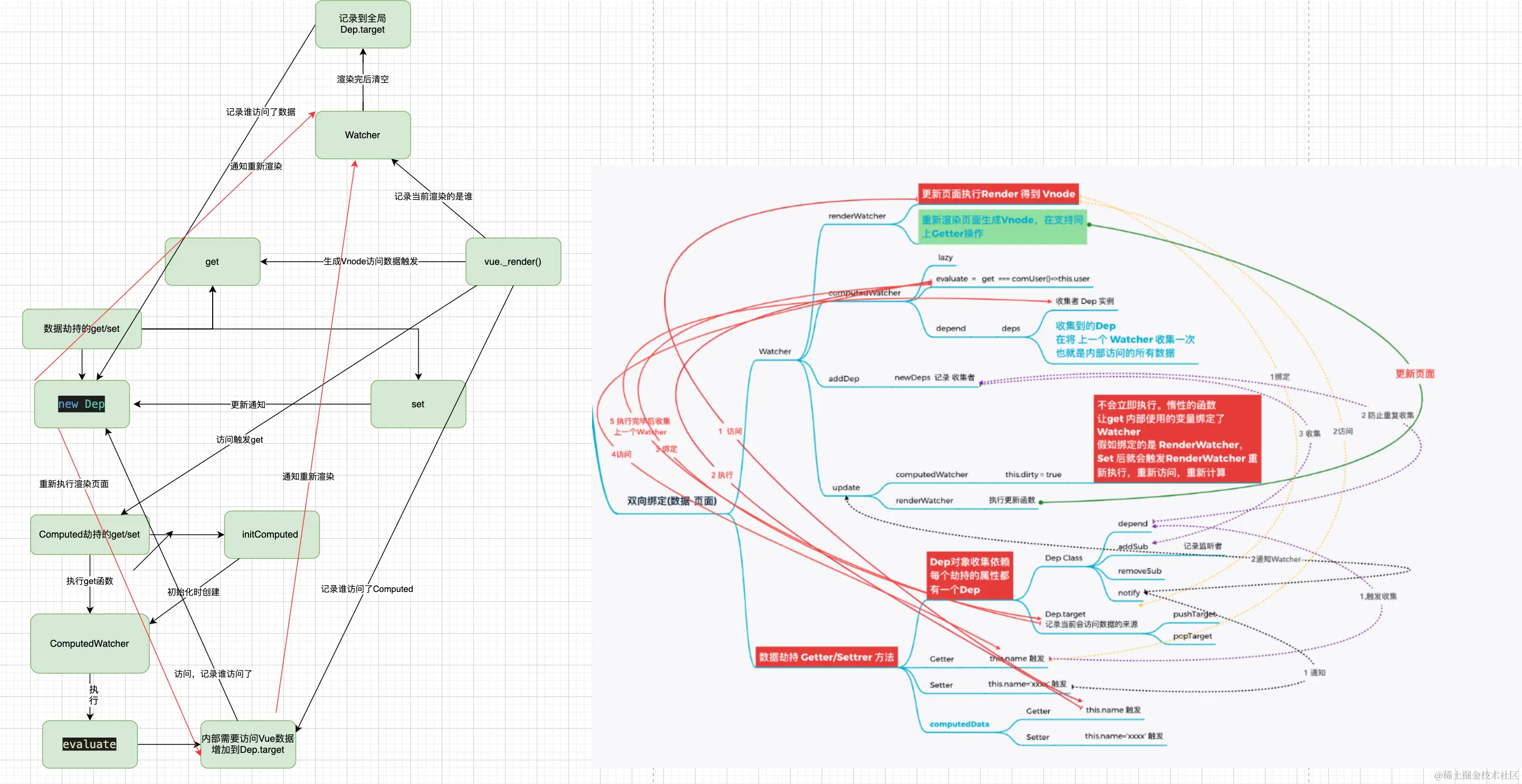Select the evaluate node
This screenshot has height=784, width=1522.
[x=89, y=744]
